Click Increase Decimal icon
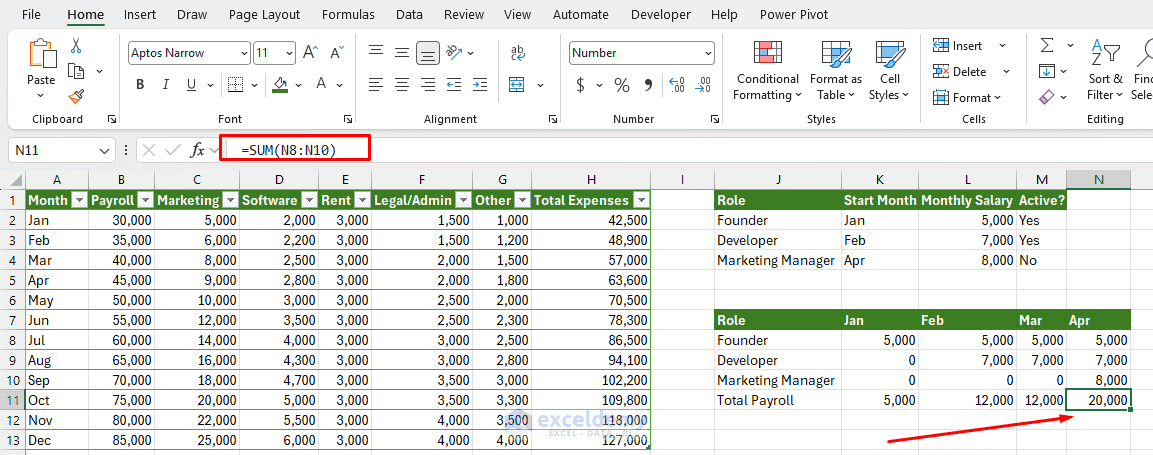 [677, 85]
